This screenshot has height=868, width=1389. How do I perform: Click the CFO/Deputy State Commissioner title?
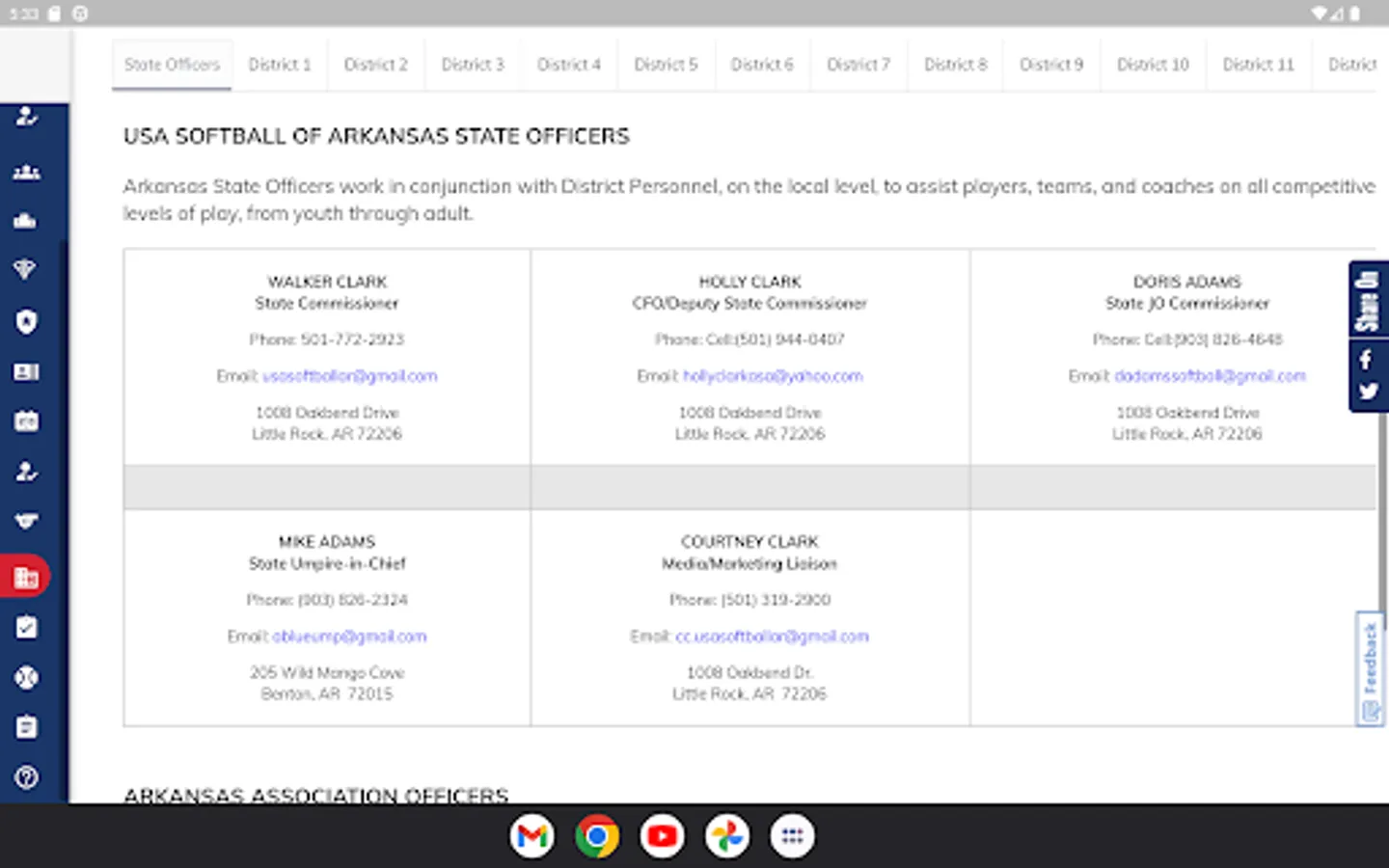coord(749,303)
